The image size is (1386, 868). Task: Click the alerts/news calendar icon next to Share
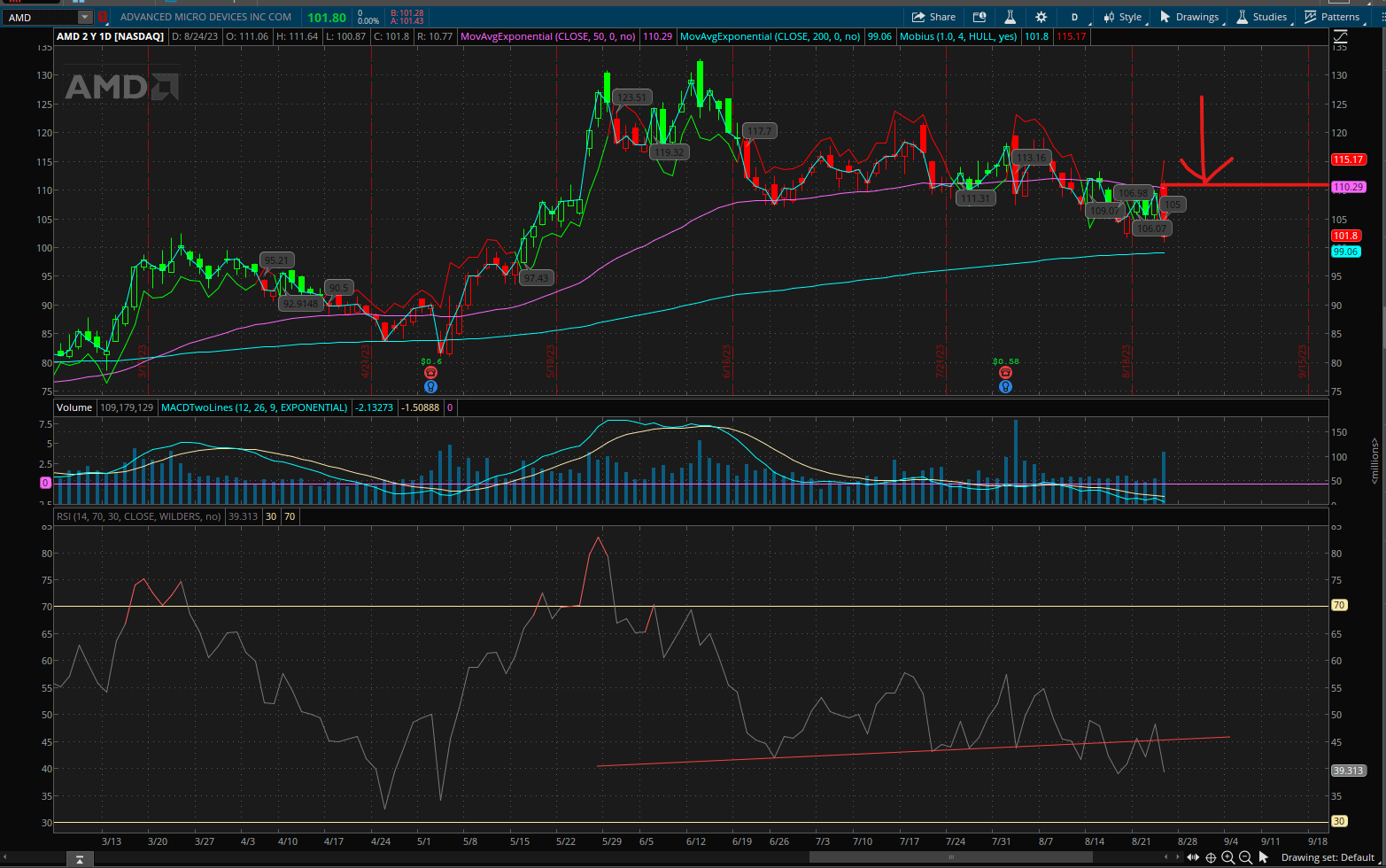[979, 17]
